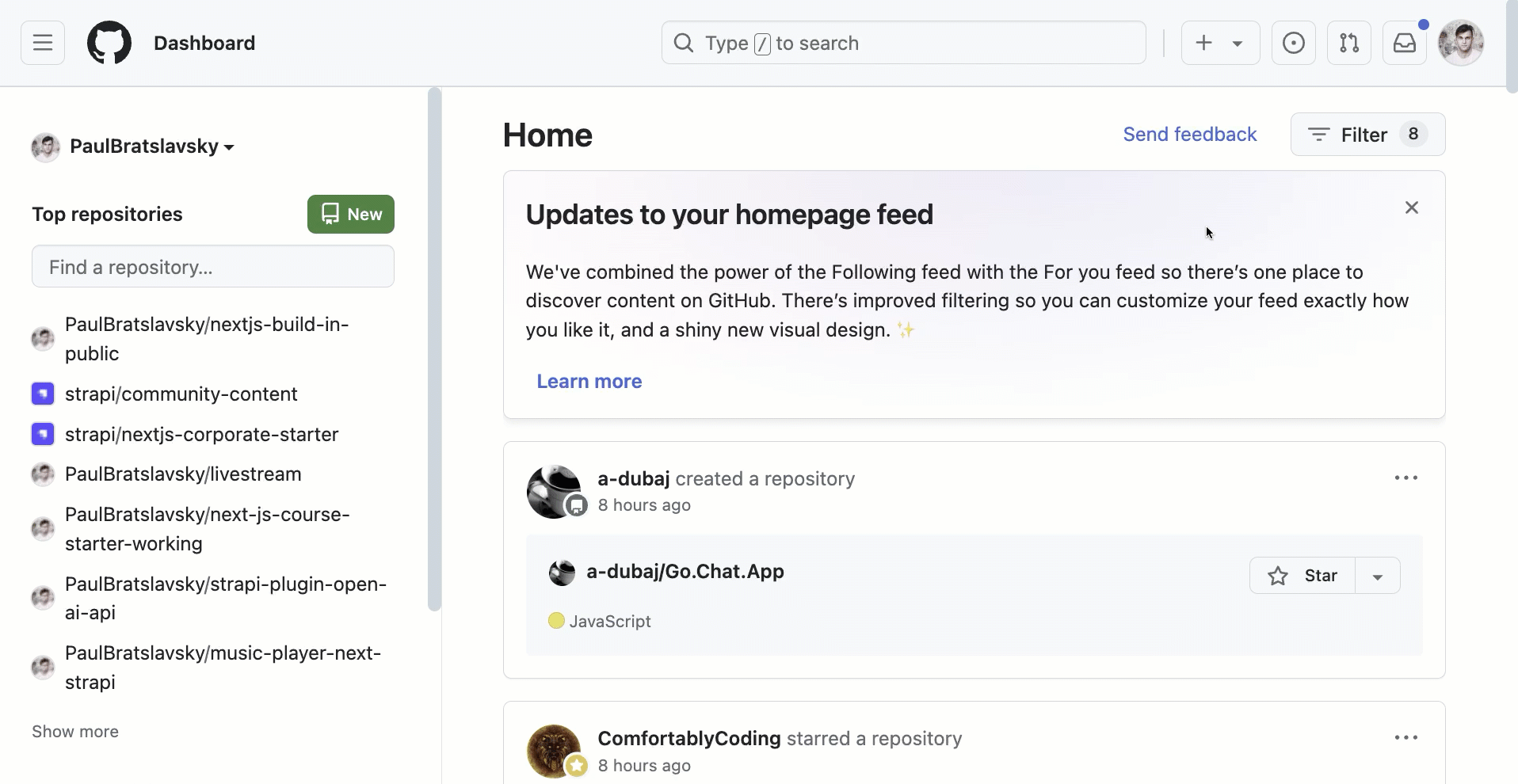Click the green New repository button
1518x784 pixels.
coord(351,214)
